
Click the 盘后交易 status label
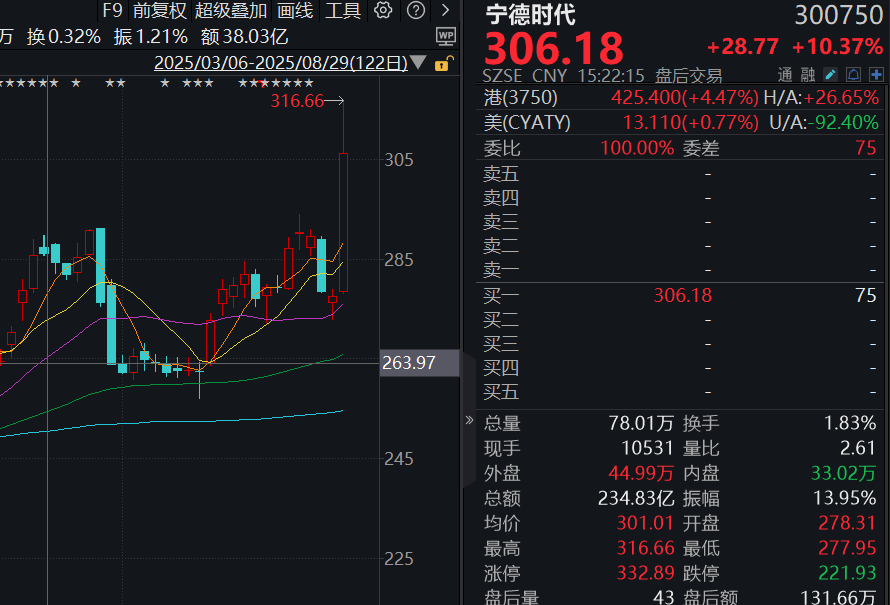689,75
